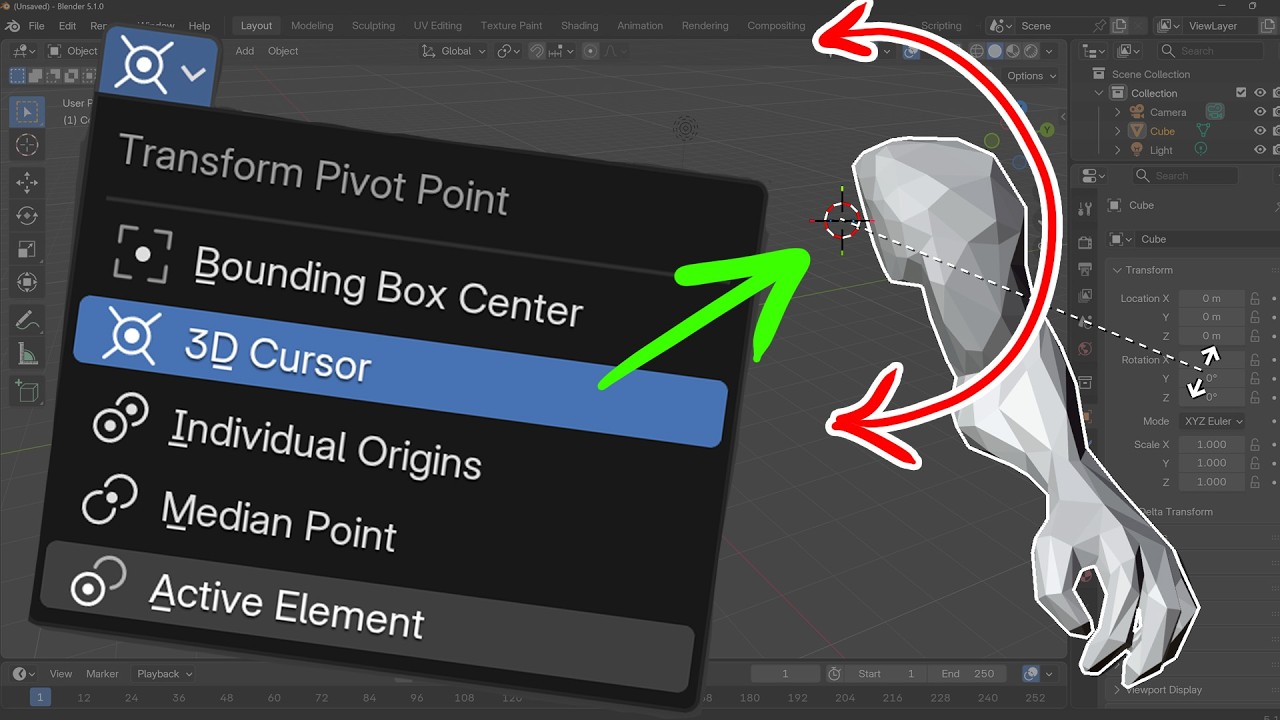Screen dimensions: 1280x720
Task: Open the Output properties tab
Action: tap(1085, 269)
